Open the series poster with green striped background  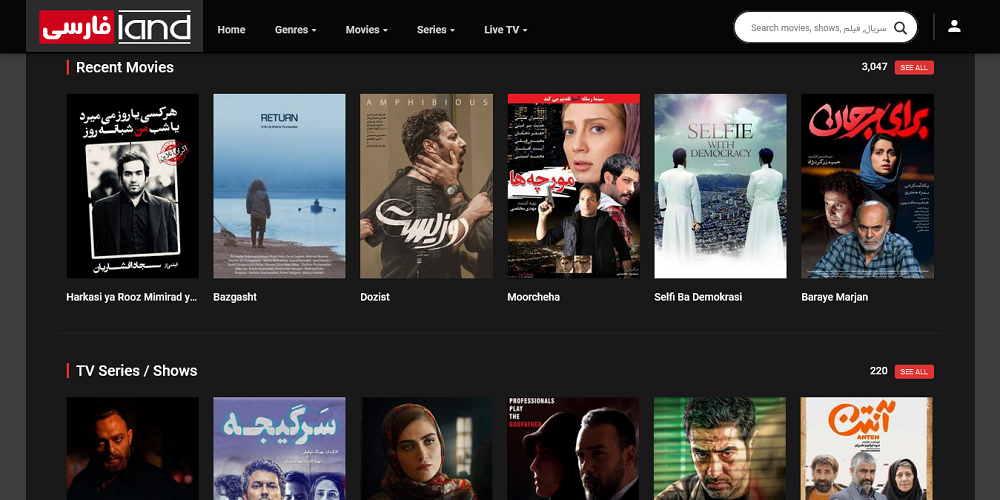coord(721,449)
